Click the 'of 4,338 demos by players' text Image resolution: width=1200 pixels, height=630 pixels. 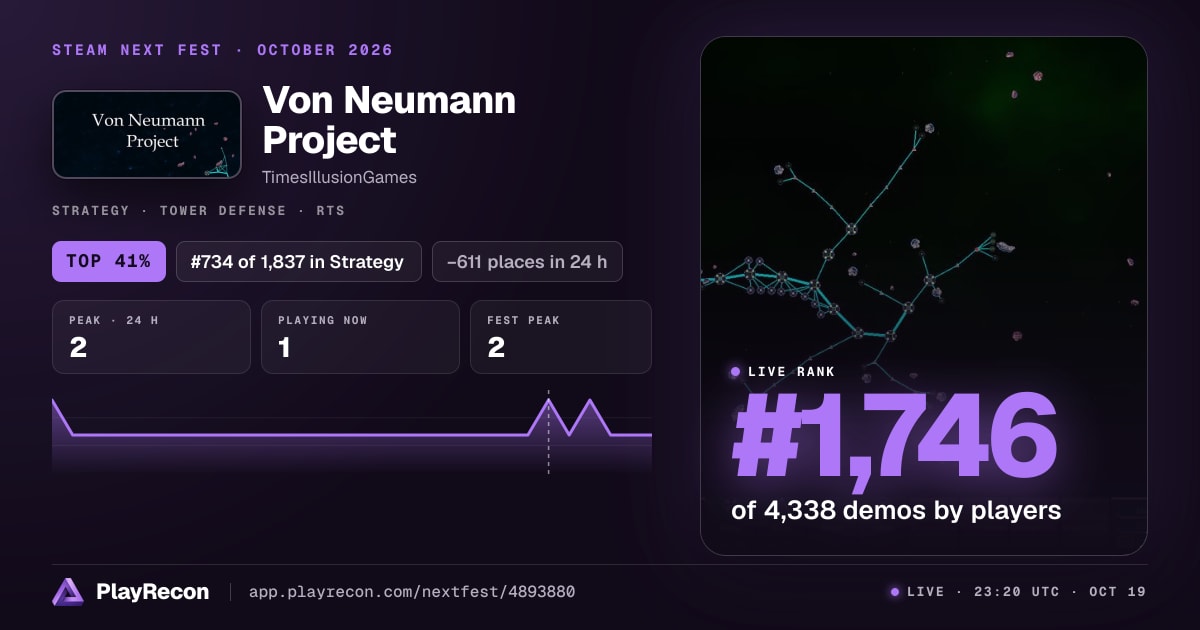(x=896, y=511)
